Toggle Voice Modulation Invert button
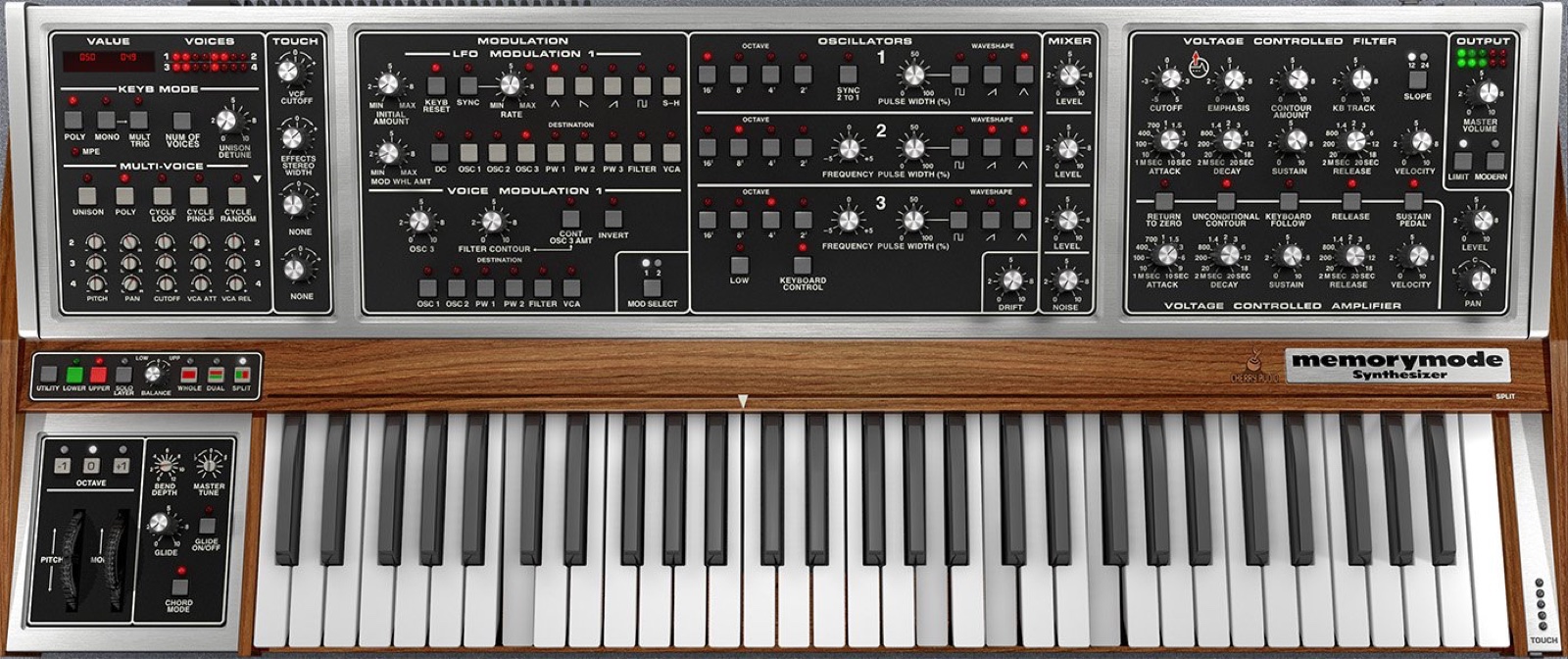Viewport: 1568px width, 659px height. 613,219
